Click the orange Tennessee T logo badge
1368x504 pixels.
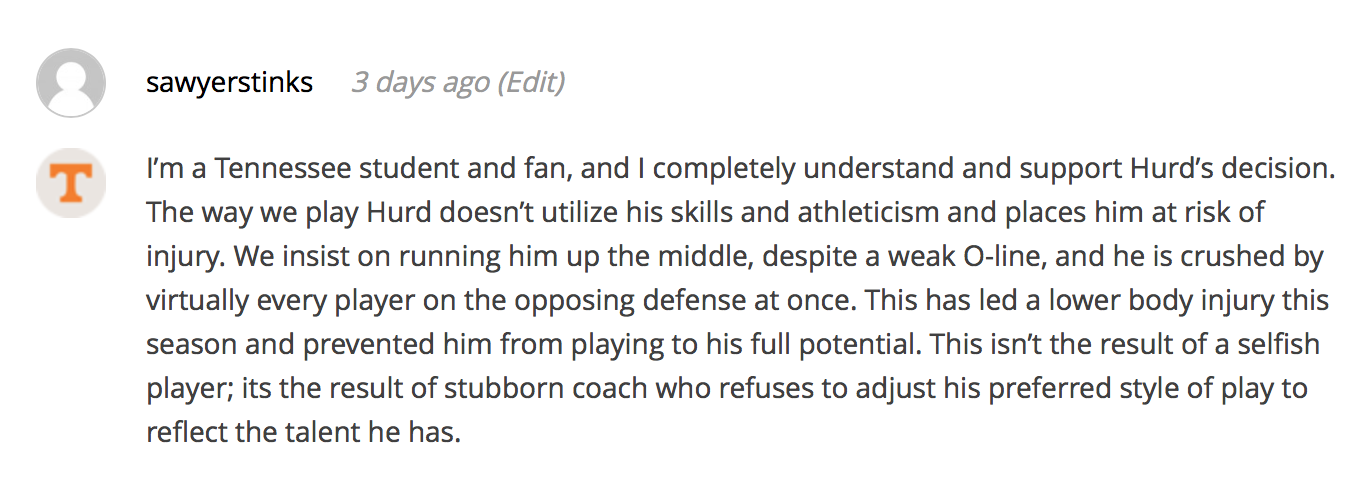pyautogui.click(x=71, y=183)
